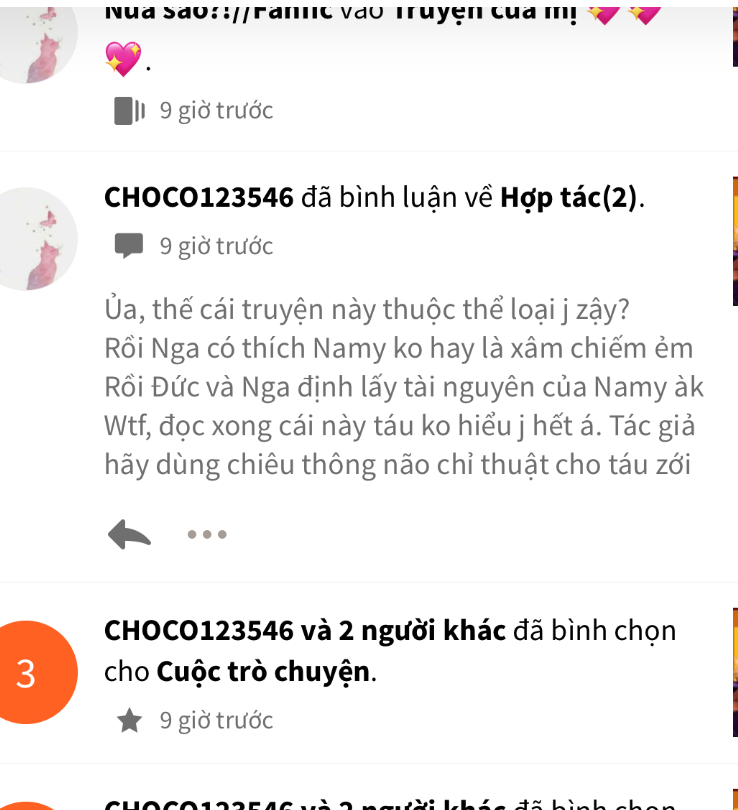This screenshot has width=738, height=810.
Task: Click the reading list icon near the top
Action: (129, 111)
